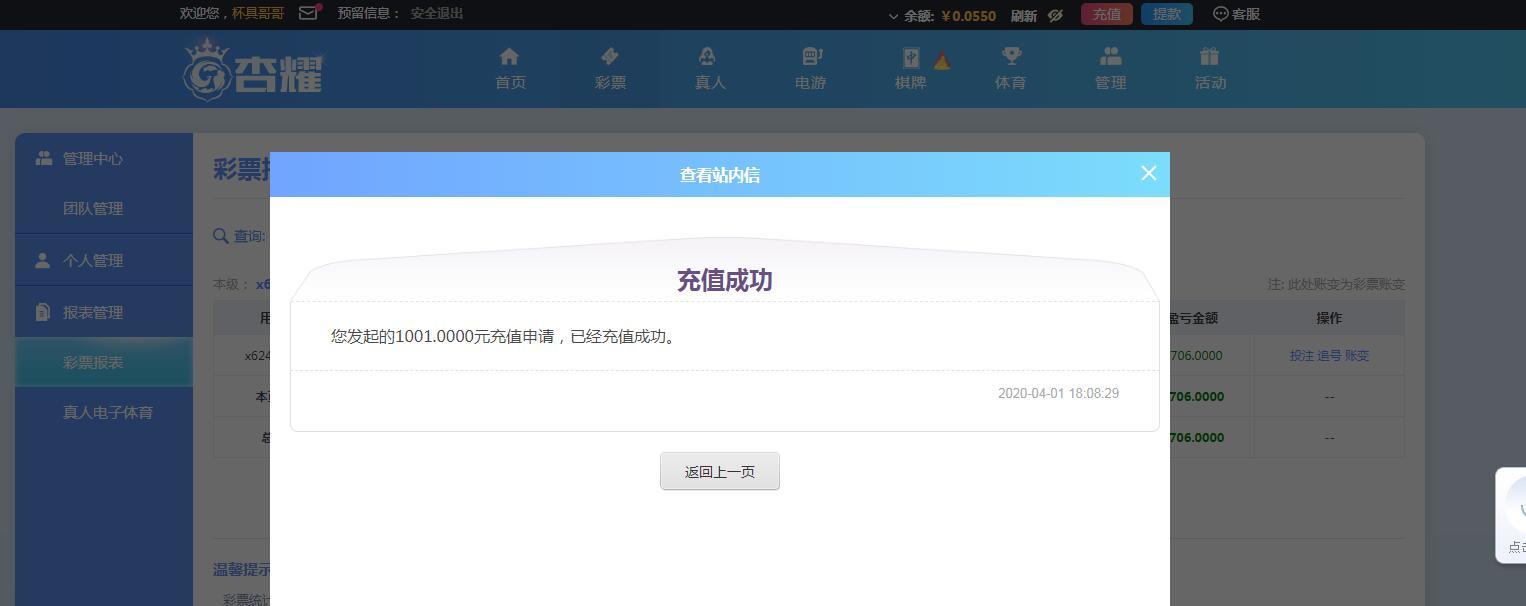Open 客服 customer service chat
Image resolution: width=1526 pixels, height=606 pixels.
pyautogui.click(x=1236, y=14)
